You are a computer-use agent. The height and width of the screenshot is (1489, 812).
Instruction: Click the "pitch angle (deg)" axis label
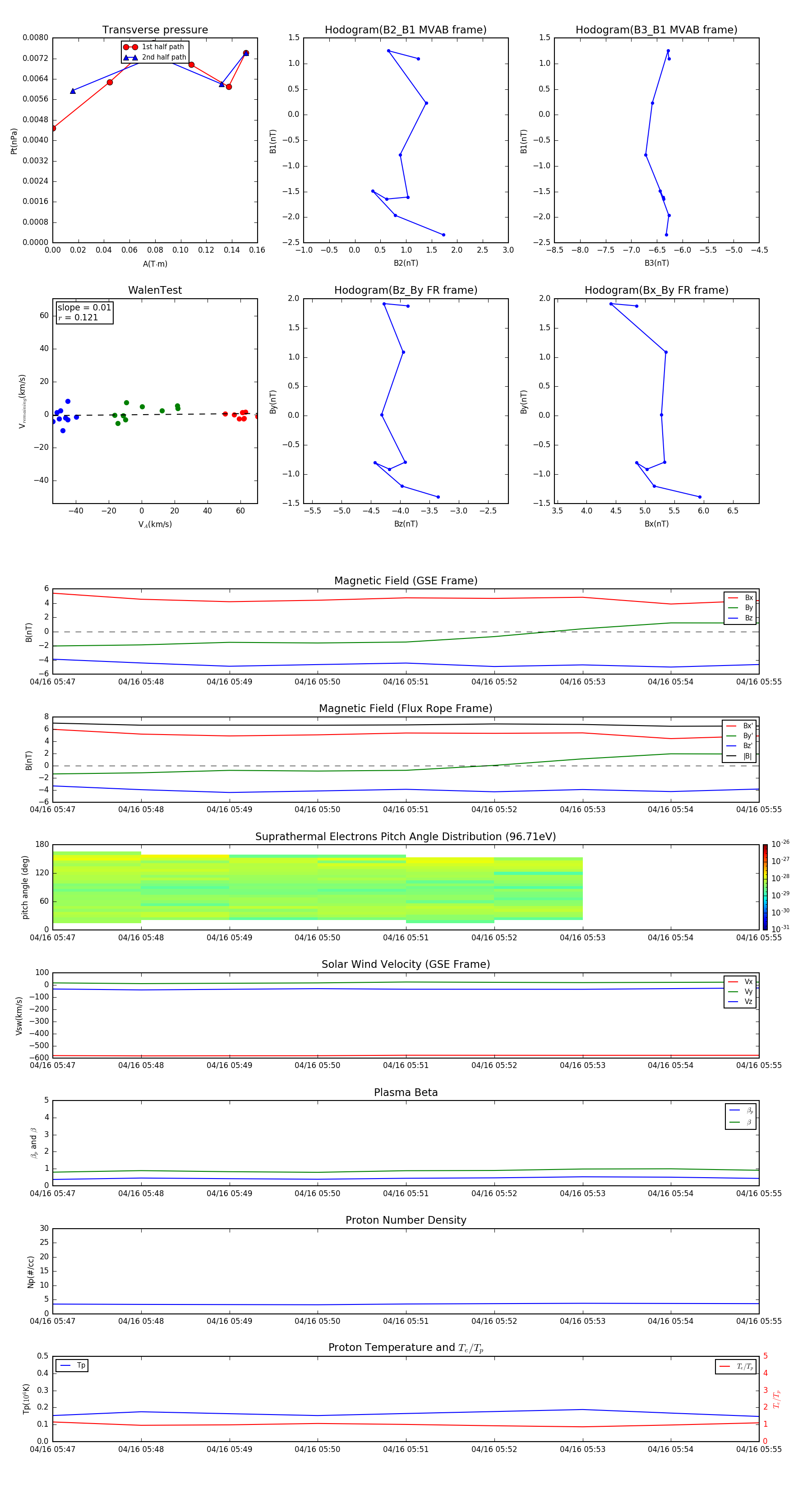point(25,887)
